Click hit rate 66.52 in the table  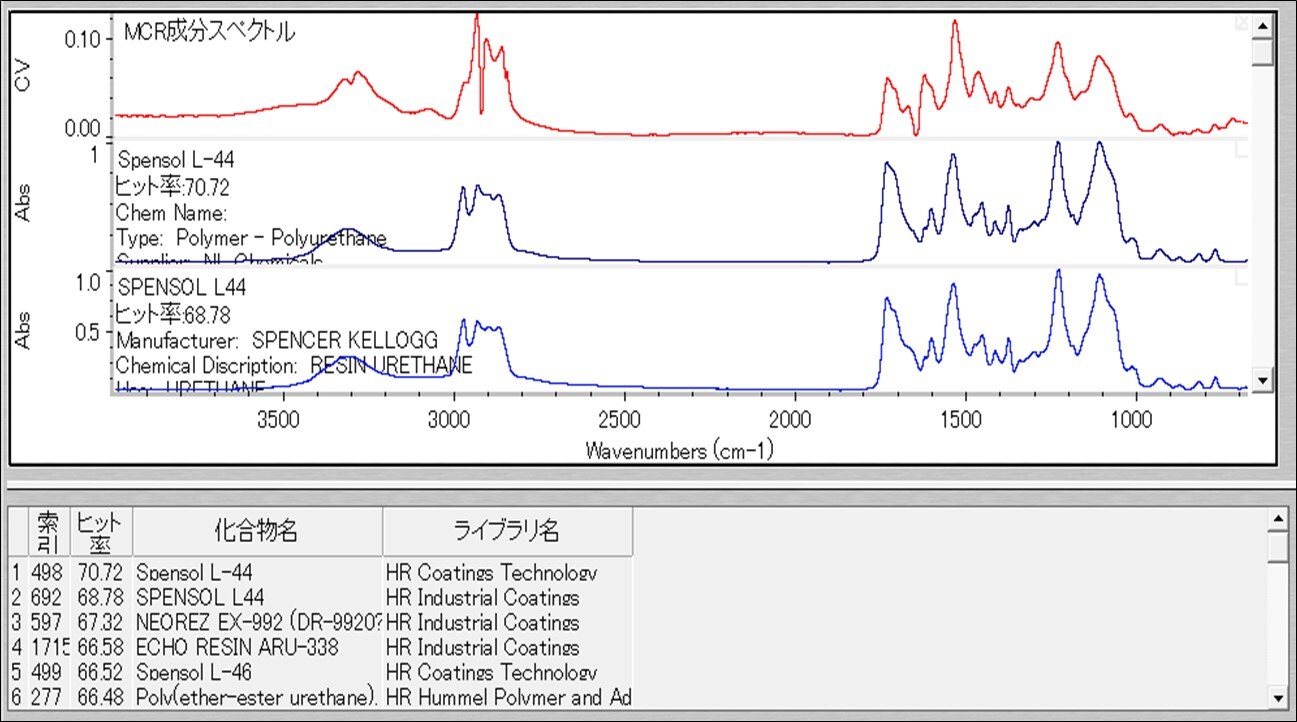[100, 673]
